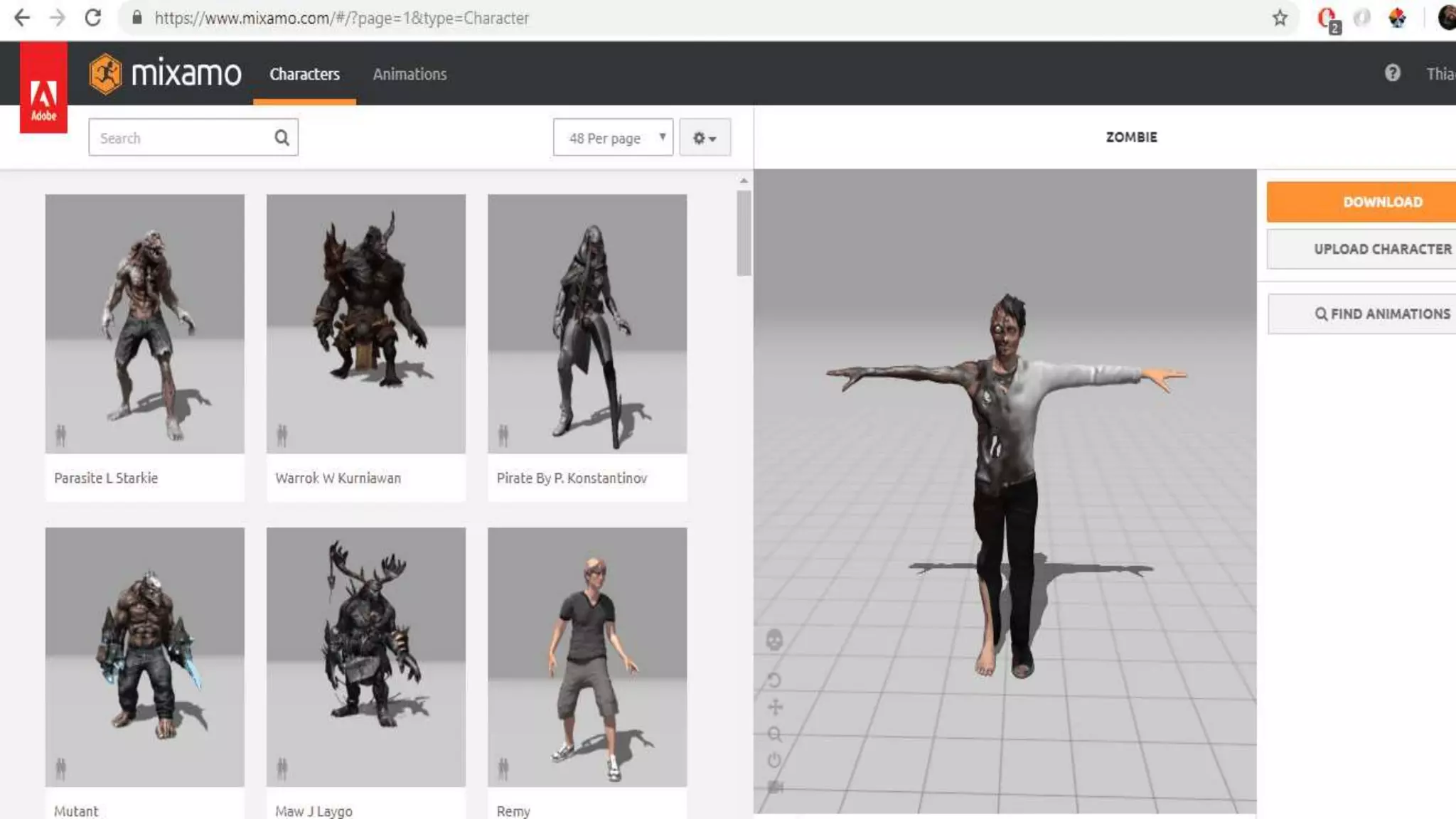Click the UPLOAD CHARACTER button

tap(1381, 249)
